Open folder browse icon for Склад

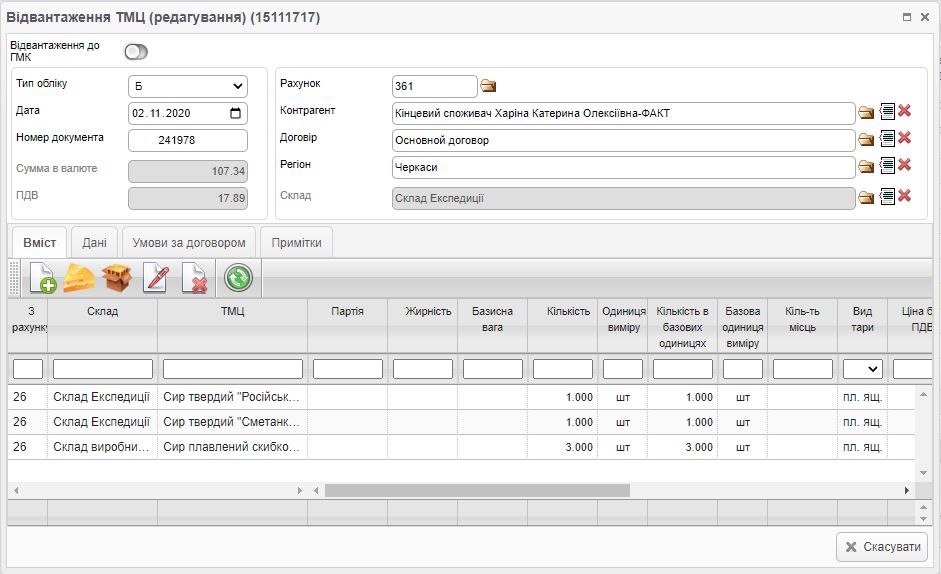click(x=866, y=198)
